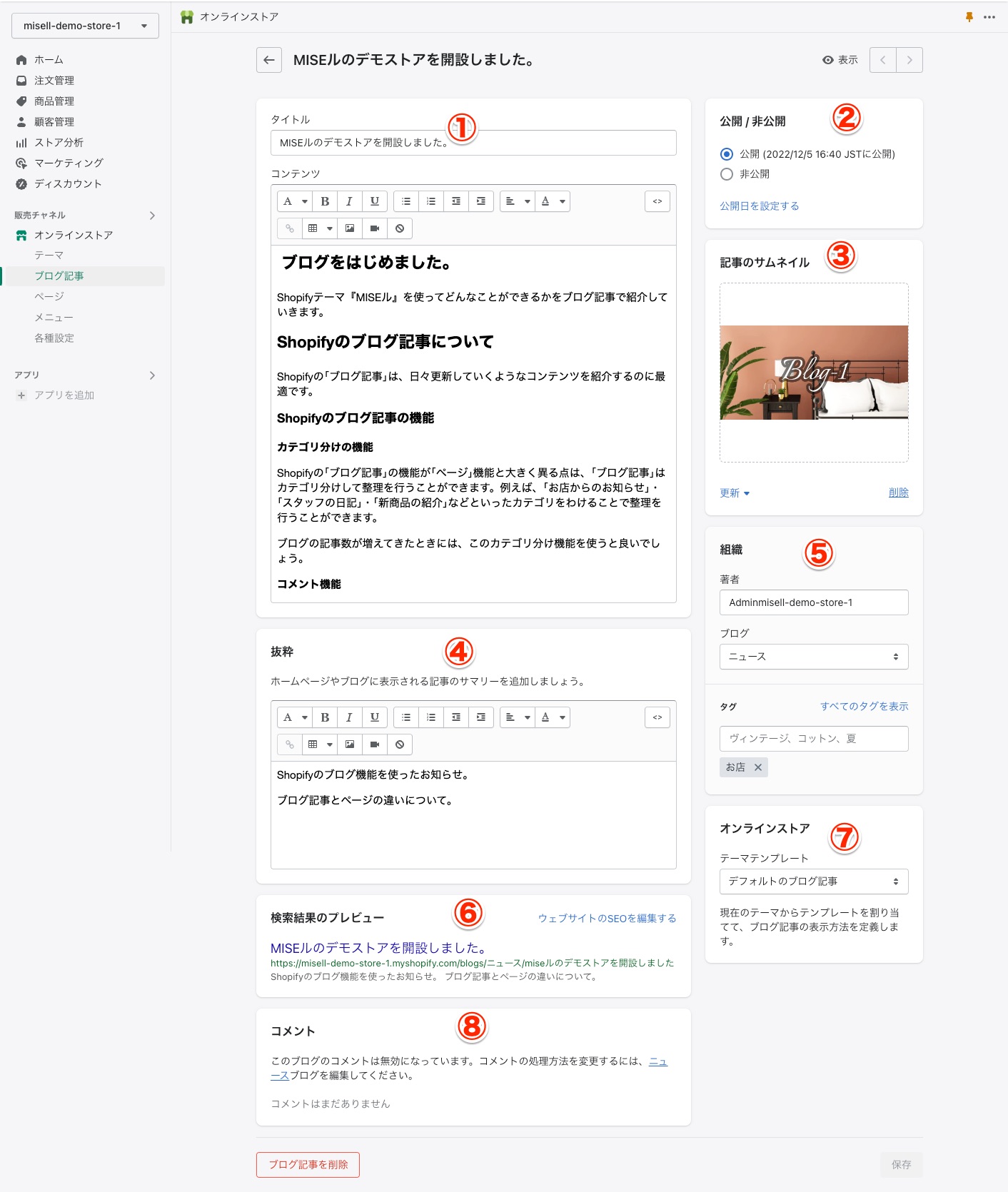Open text color dropdown in content editor
The image size is (1008, 1192).
553,201
